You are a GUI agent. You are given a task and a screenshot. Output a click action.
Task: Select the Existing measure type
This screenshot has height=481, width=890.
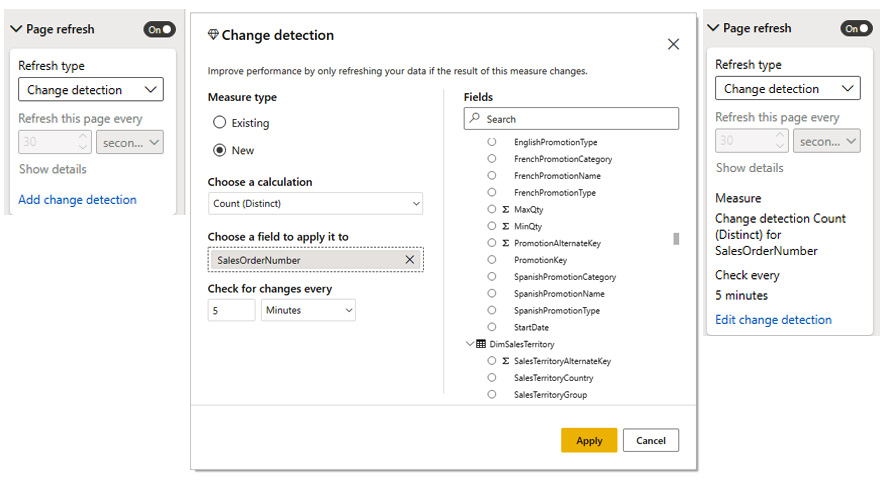220,123
